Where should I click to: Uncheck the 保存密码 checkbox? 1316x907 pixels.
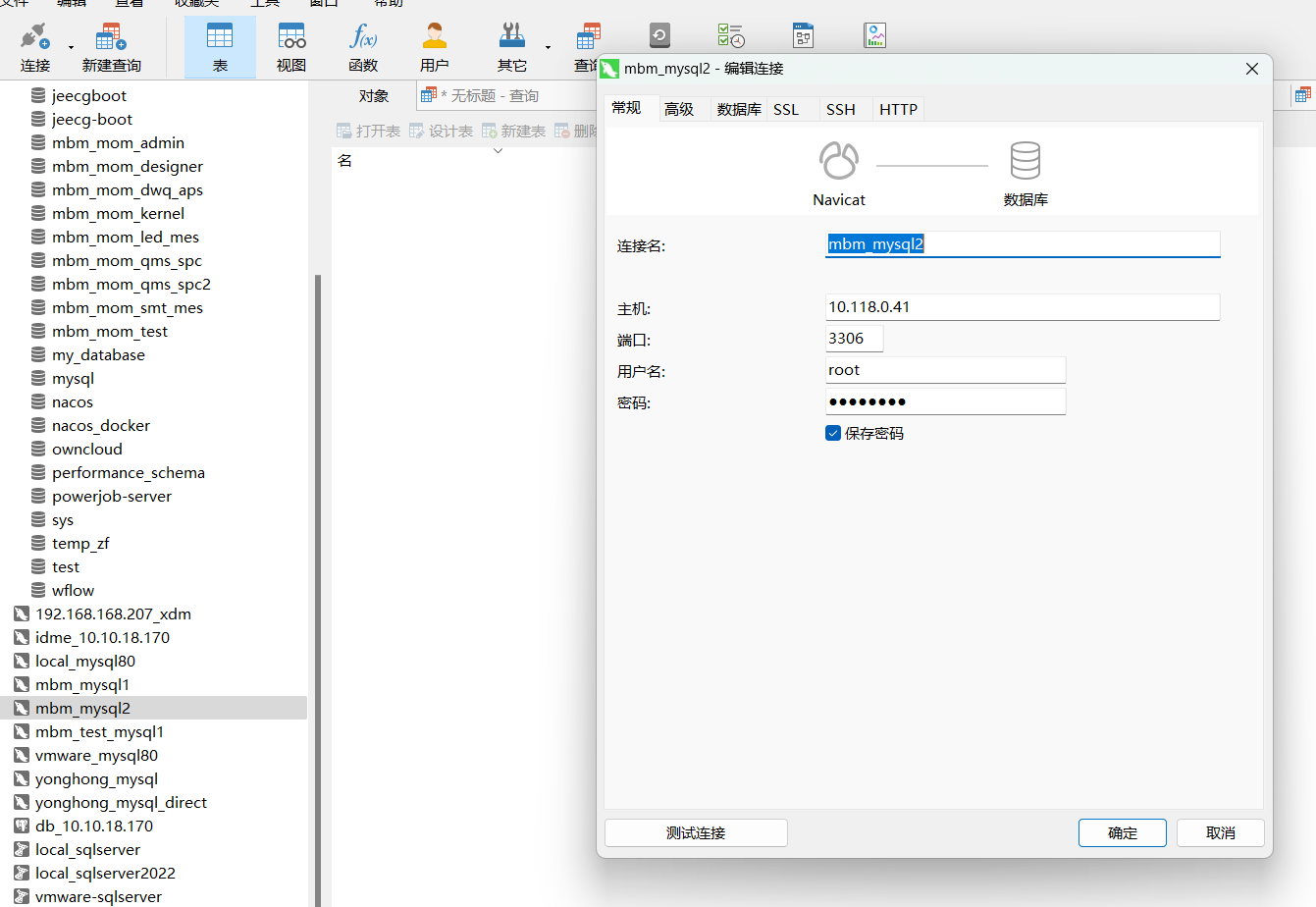coord(833,433)
